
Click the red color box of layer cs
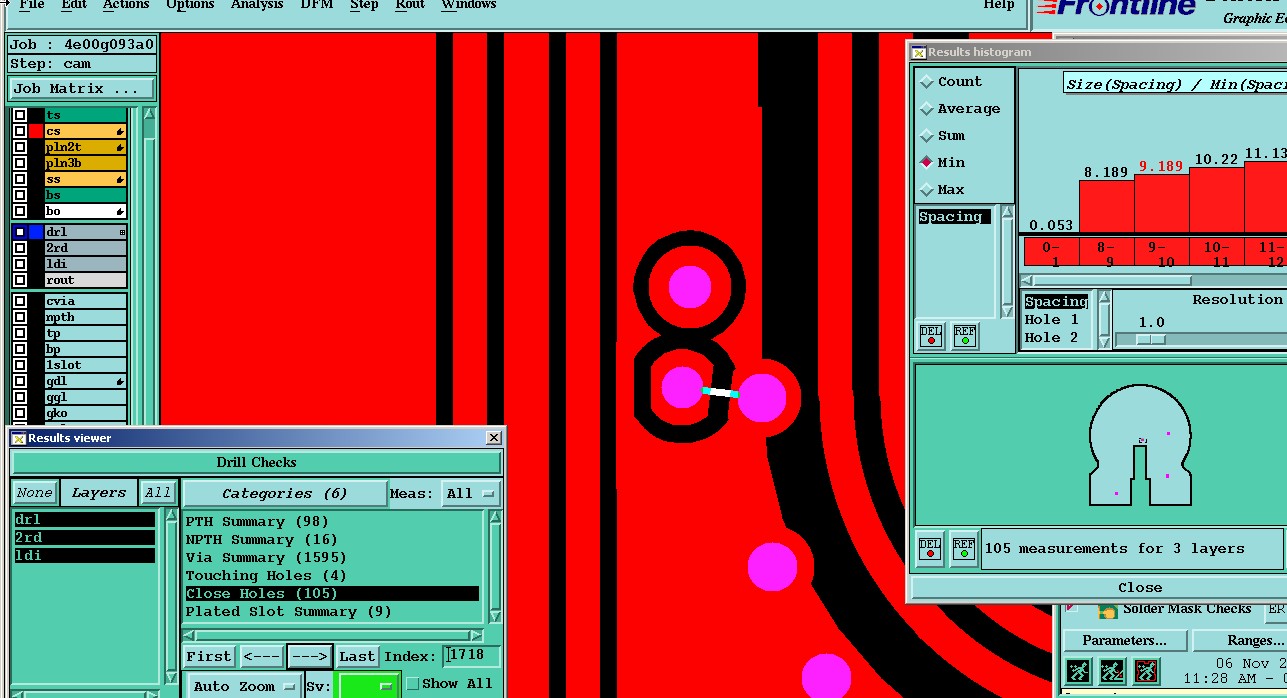[x=36, y=131]
